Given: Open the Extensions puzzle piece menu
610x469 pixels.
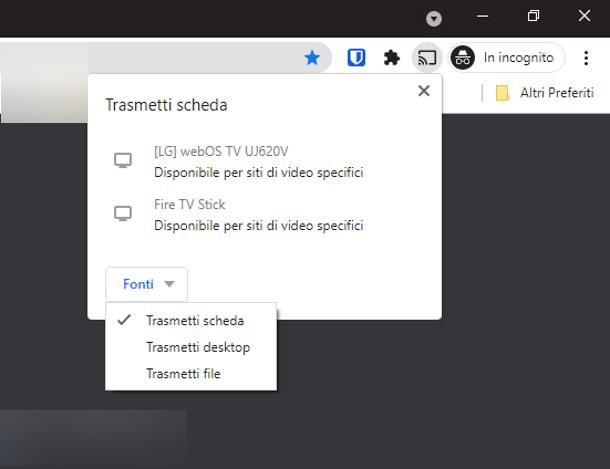Looking at the screenshot, I should pyautogui.click(x=391, y=58).
